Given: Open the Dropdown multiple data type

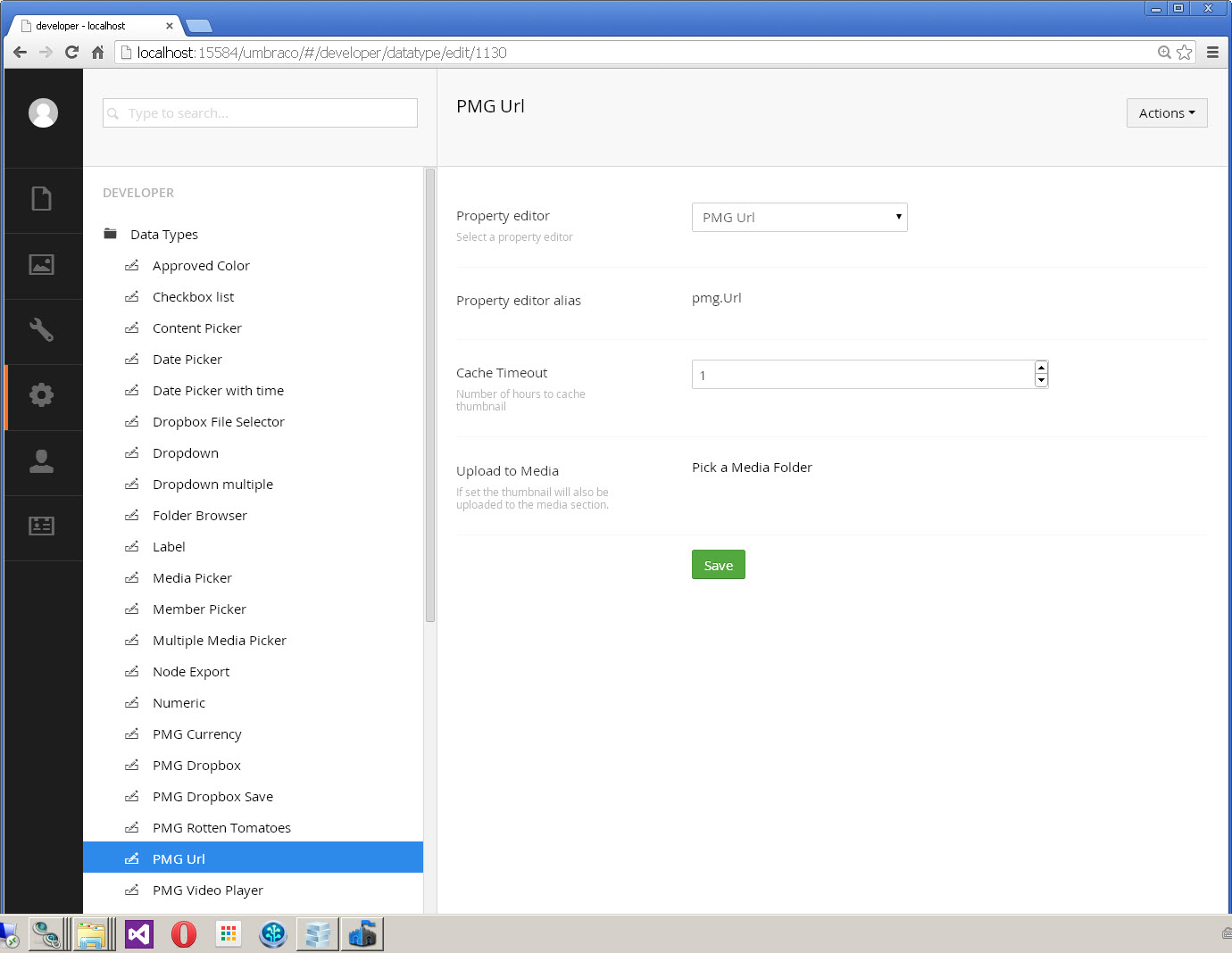Looking at the screenshot, I should point(212,485).
